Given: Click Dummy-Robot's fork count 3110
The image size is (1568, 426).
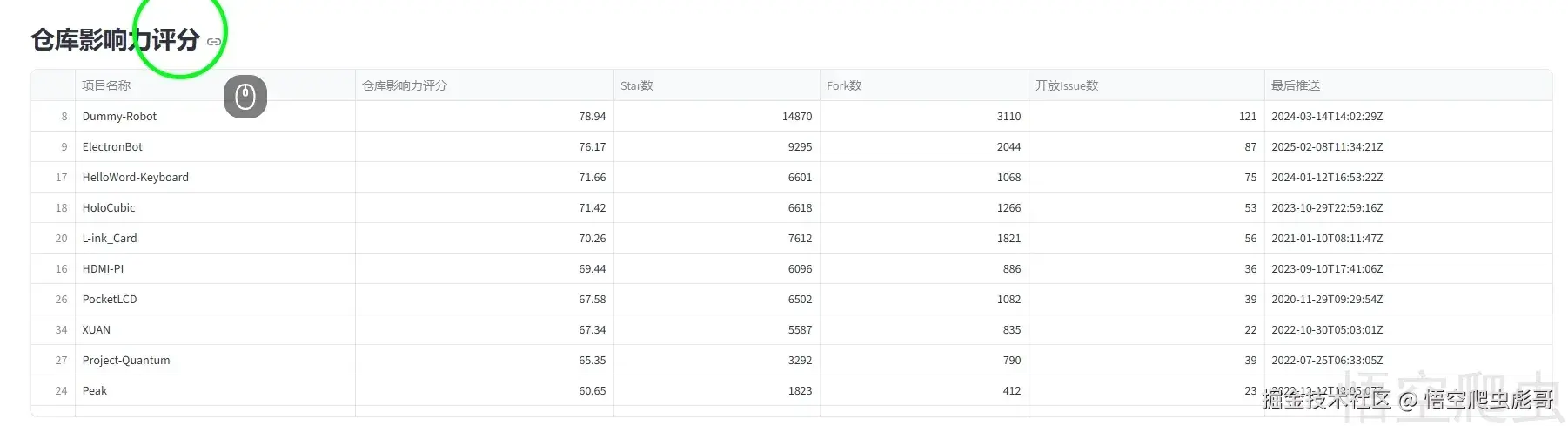Looking at the screenshot, I should [x=1008, y=116].
